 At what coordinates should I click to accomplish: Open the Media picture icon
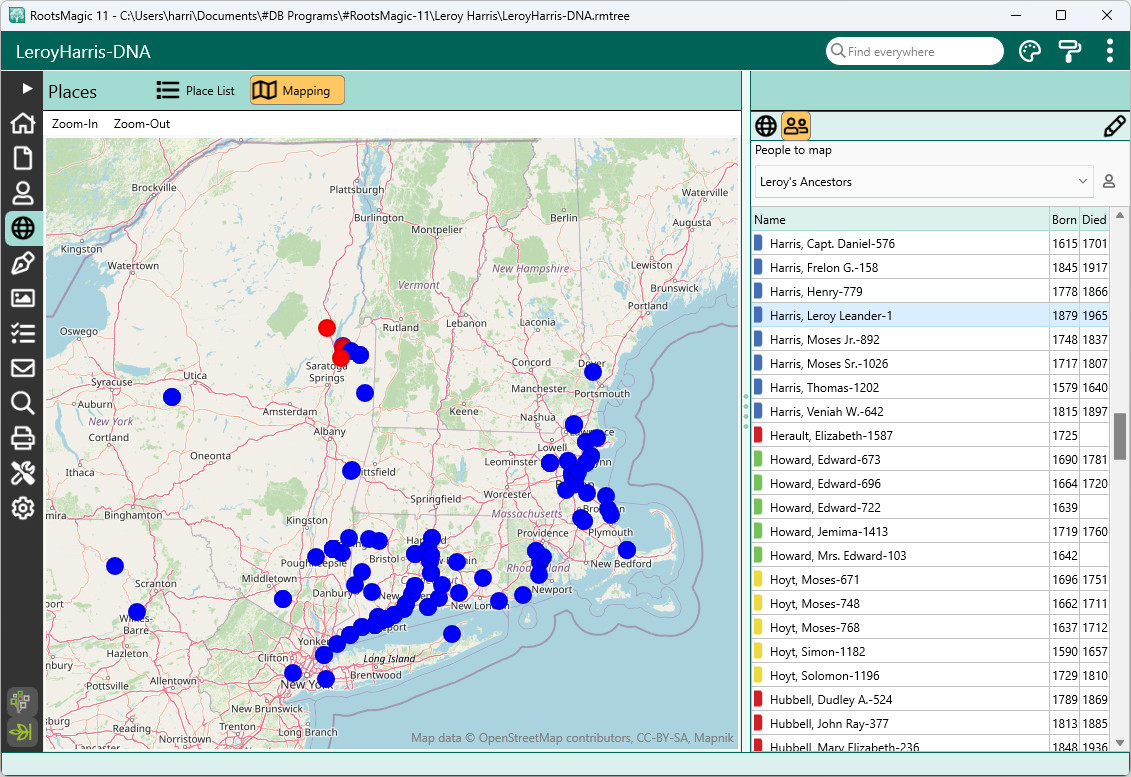(x=22, y=298)
